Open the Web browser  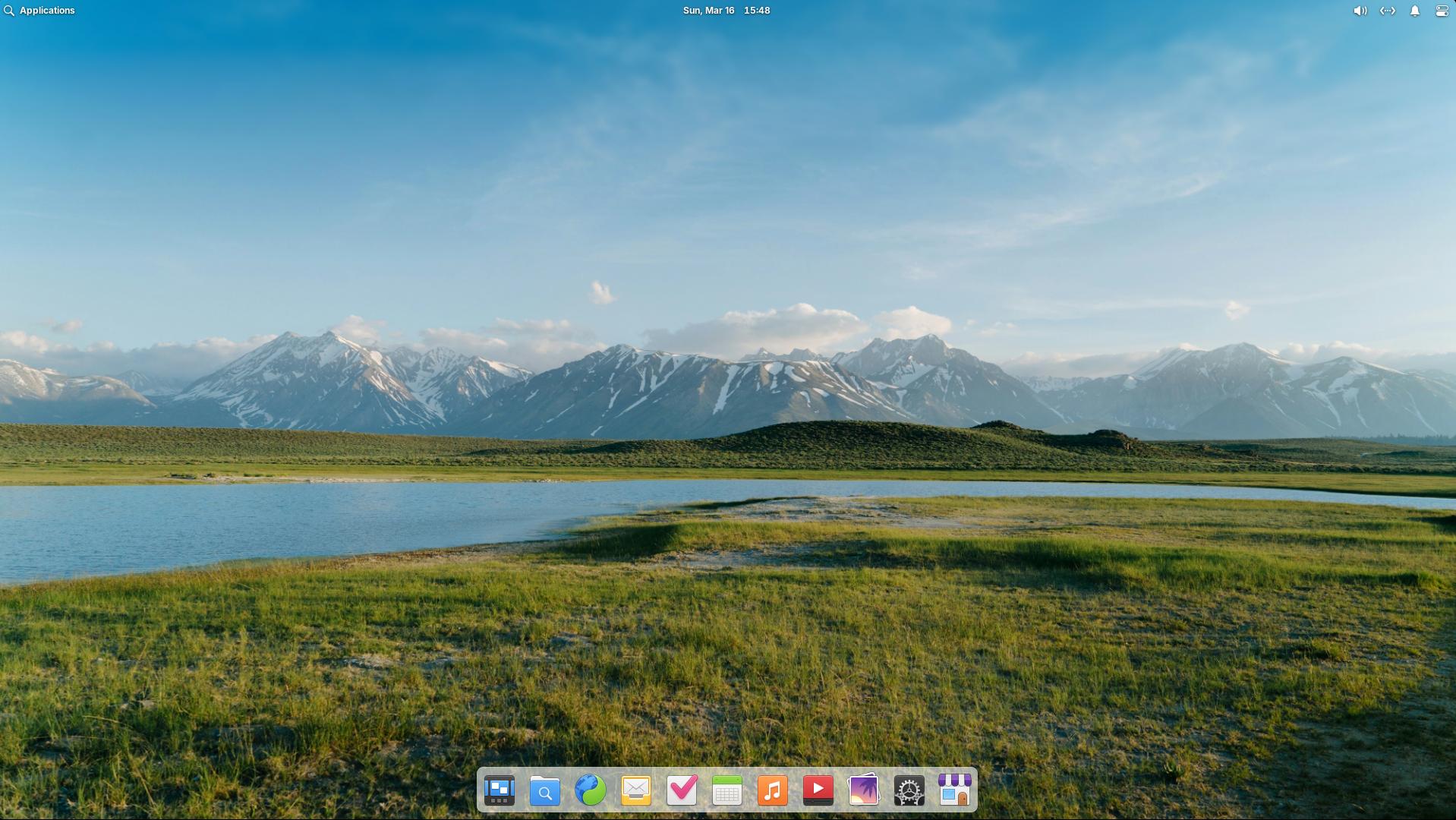[x=590, y=790]
